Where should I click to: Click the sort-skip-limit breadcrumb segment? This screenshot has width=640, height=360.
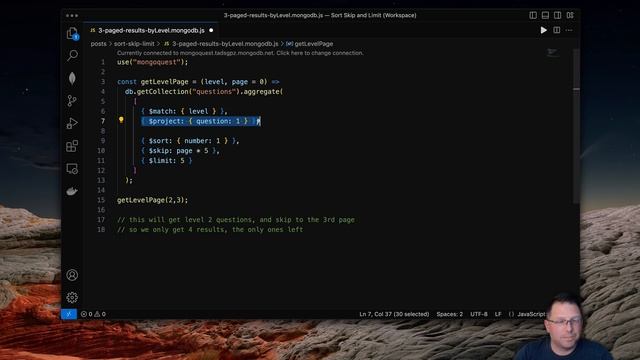pos(134,44)
